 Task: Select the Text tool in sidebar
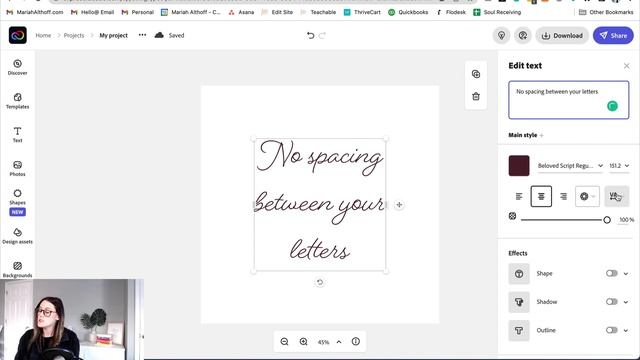[18, 135]
